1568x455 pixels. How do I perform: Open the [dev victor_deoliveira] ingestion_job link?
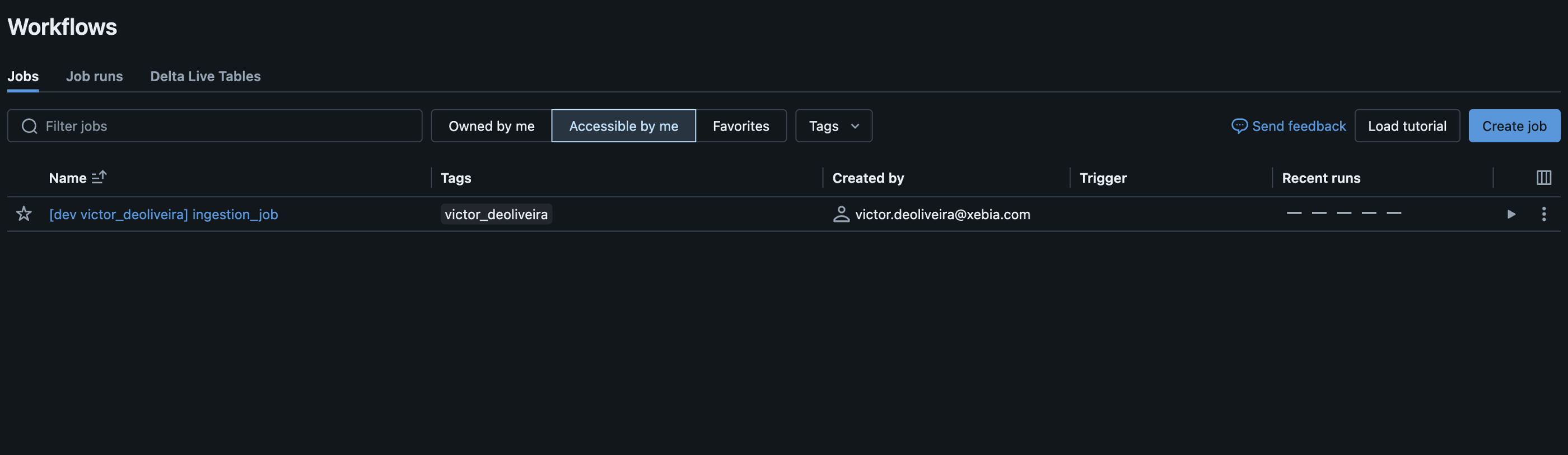coord(163,215)
